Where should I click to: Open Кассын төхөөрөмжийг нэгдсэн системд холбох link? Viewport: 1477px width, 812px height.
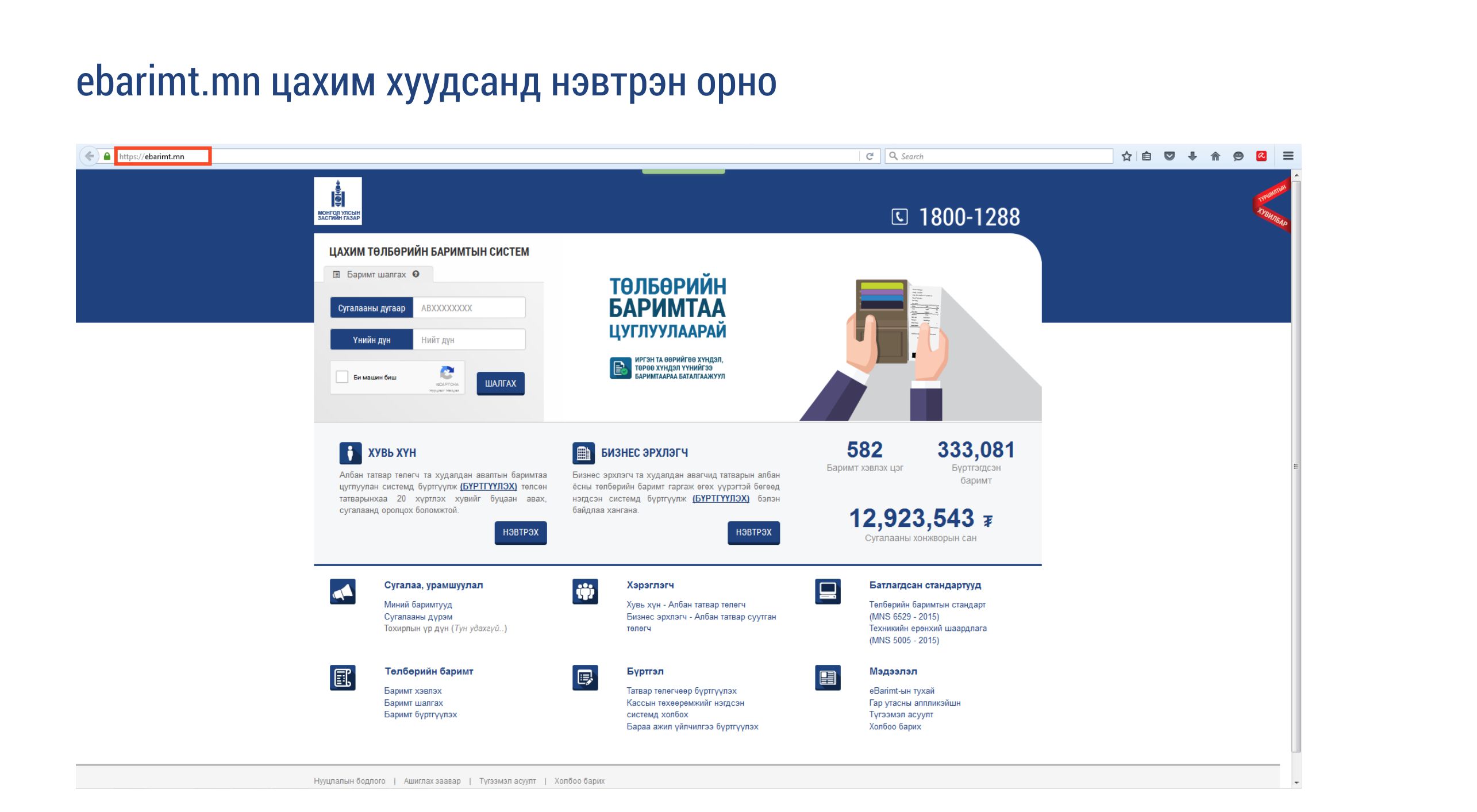coord(685,709)
